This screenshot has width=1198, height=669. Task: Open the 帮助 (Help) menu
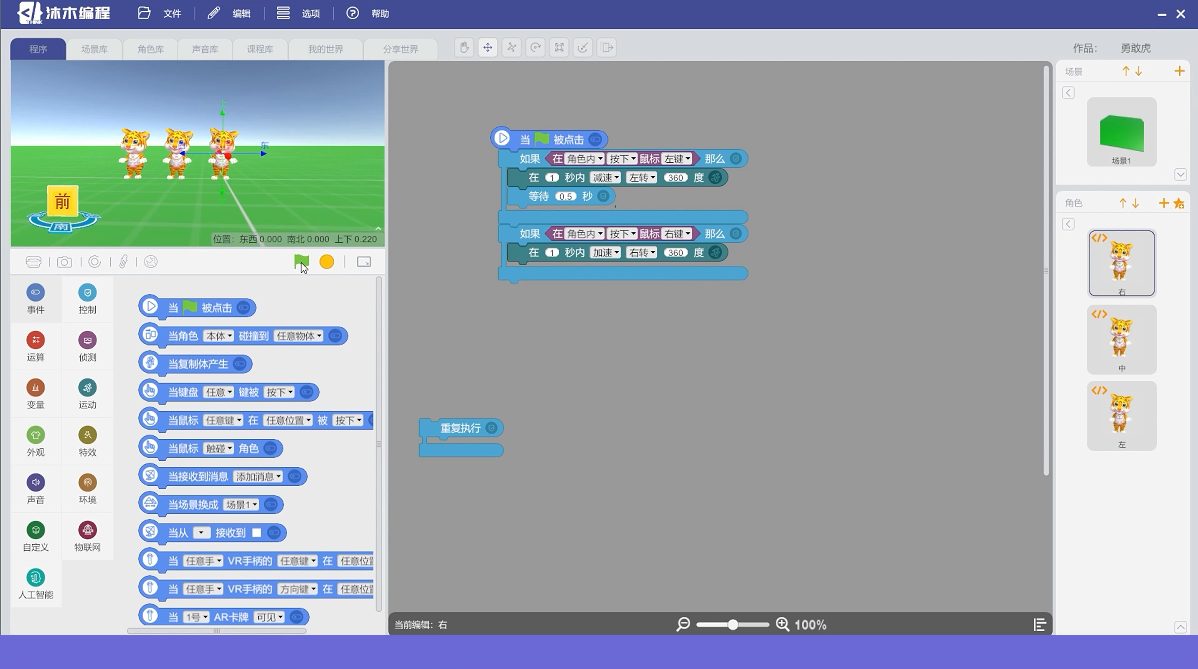368,14
